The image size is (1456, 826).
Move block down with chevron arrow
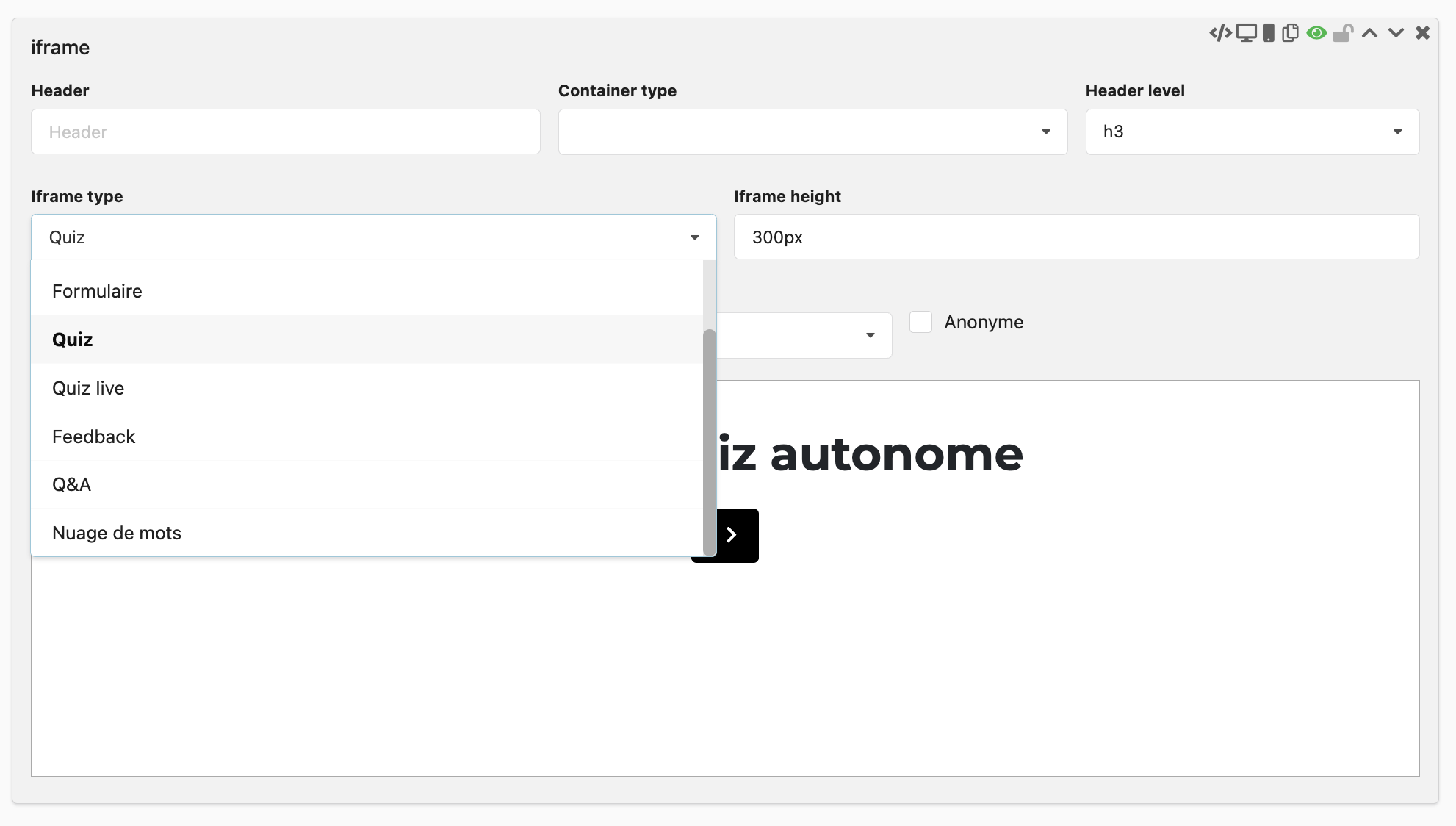pyautogui.click(x=1396, y=33)
